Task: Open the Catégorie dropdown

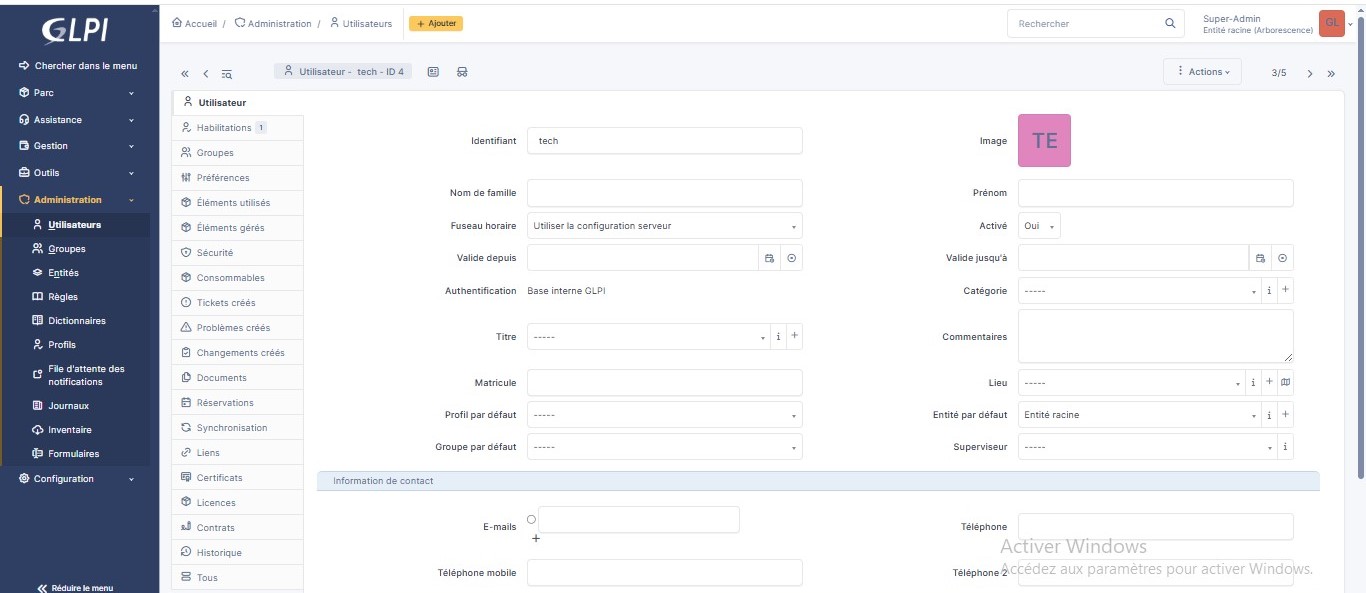Action: (x=1139, y=291)
